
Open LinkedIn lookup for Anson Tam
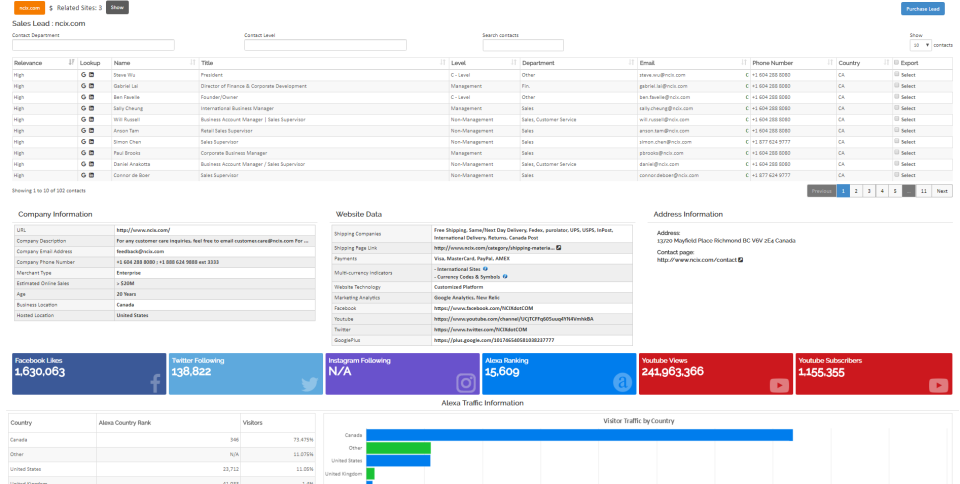(91, 130)
